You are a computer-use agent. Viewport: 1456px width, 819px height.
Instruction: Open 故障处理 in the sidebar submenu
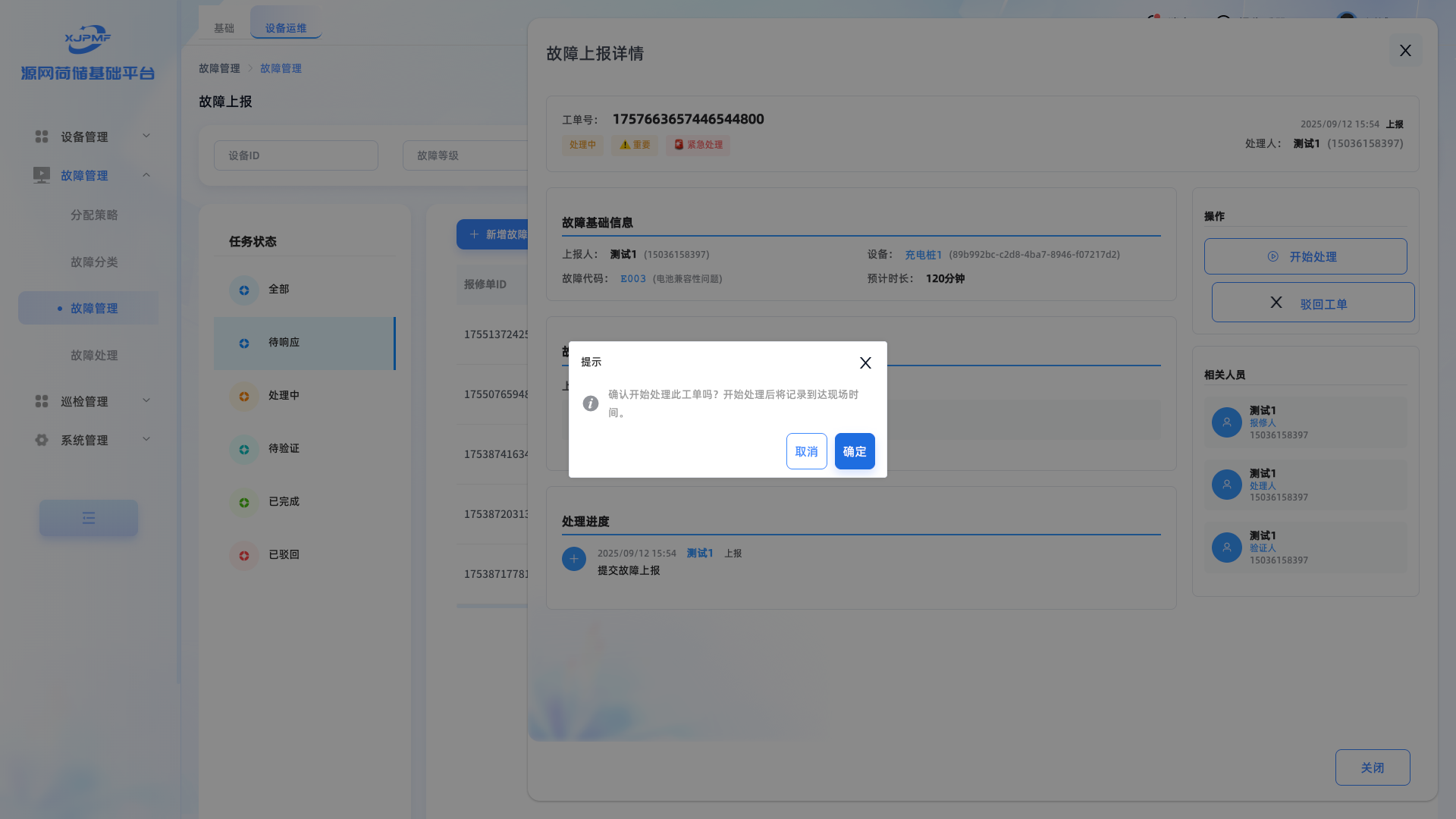click(94, 356)
